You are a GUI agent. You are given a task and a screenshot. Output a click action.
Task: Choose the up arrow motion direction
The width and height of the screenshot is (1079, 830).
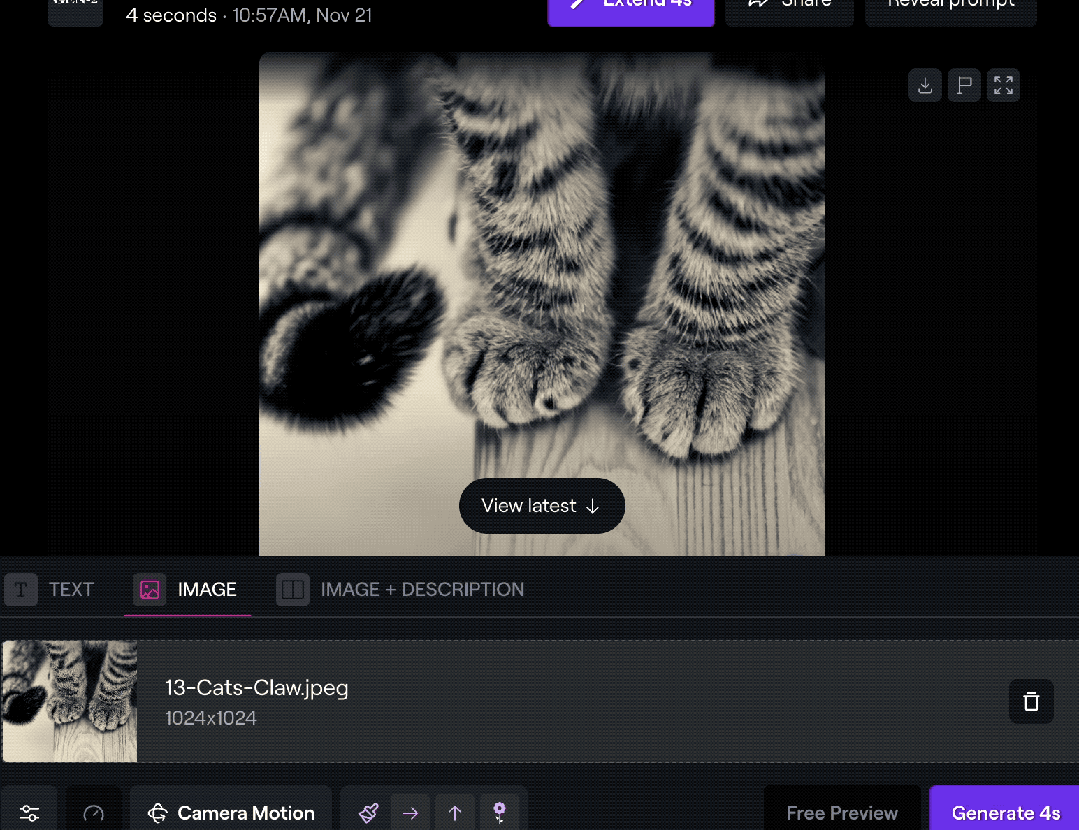[455, 813]
